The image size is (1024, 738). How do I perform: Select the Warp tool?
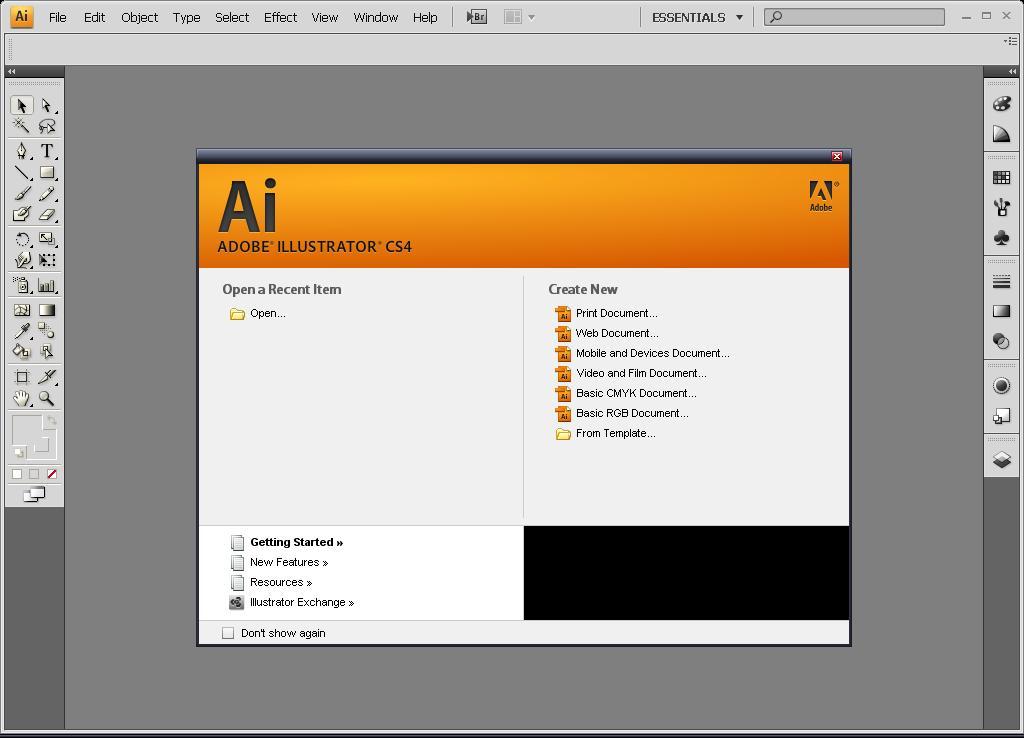pos(22,260)
